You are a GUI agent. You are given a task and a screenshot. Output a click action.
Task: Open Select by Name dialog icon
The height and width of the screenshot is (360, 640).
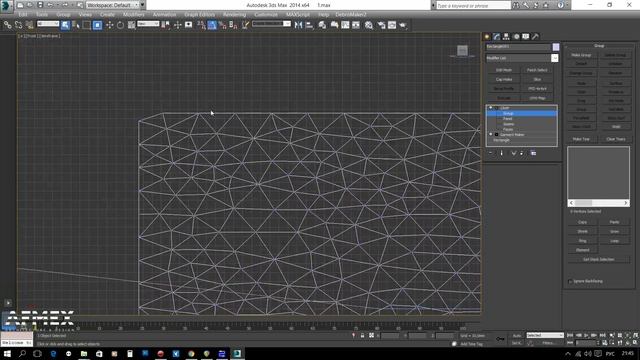(x=76, y=25)
